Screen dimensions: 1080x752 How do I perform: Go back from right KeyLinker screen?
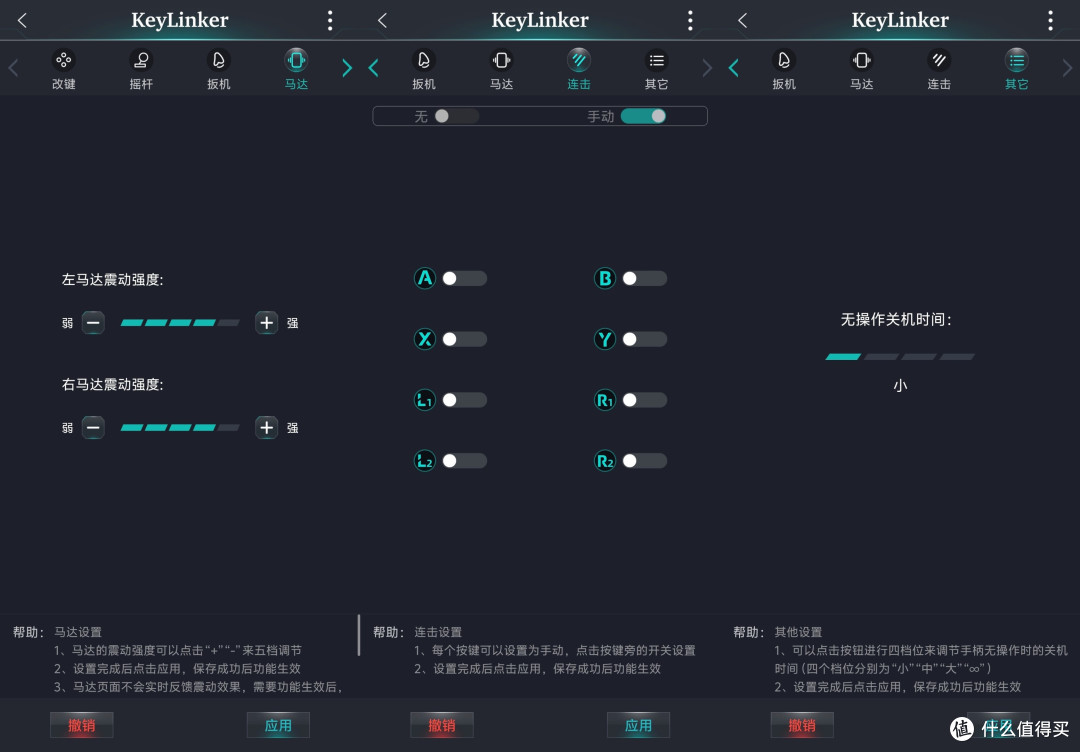click(742, 20)
